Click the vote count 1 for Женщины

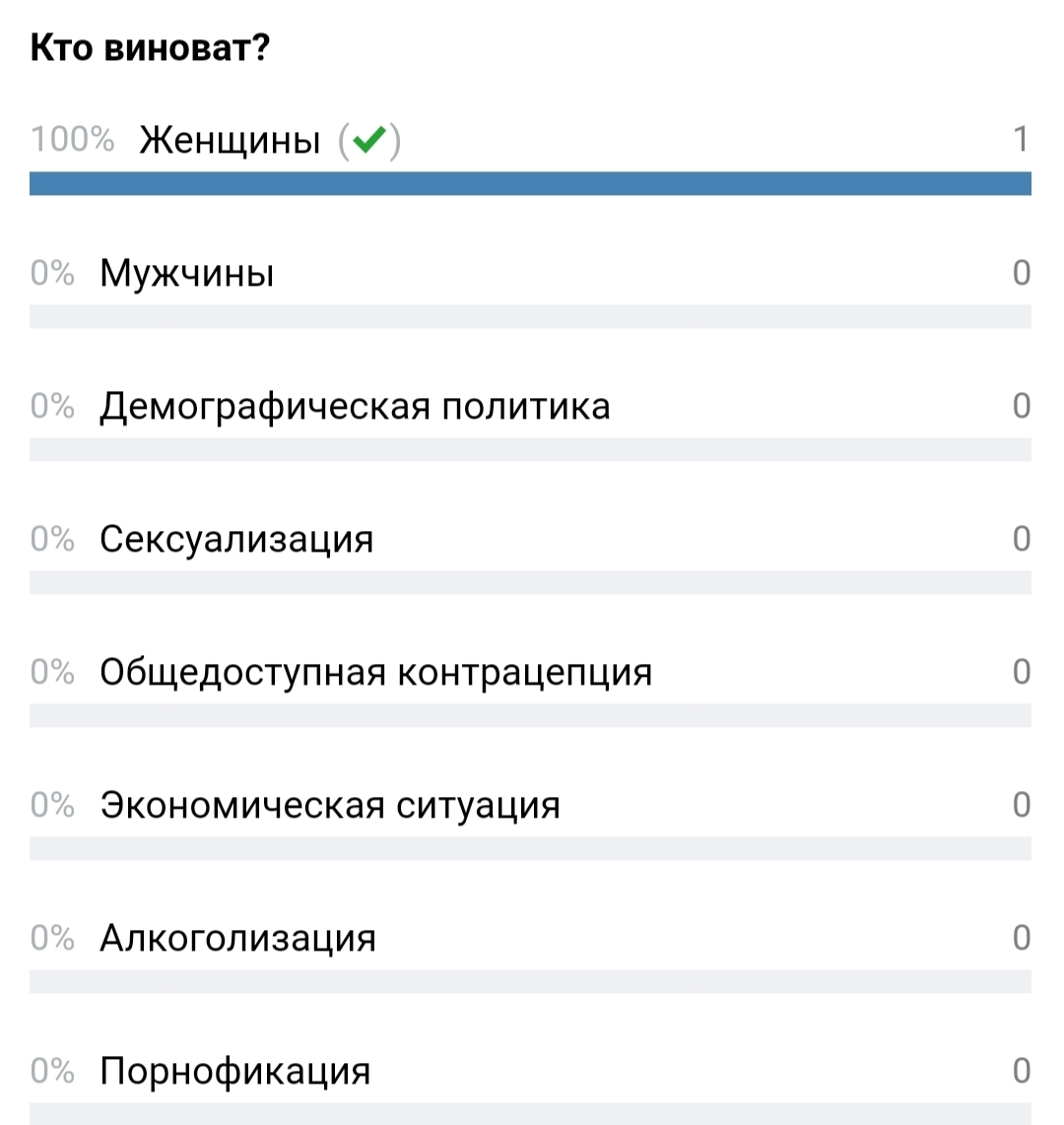click(x=1021, y=140)
